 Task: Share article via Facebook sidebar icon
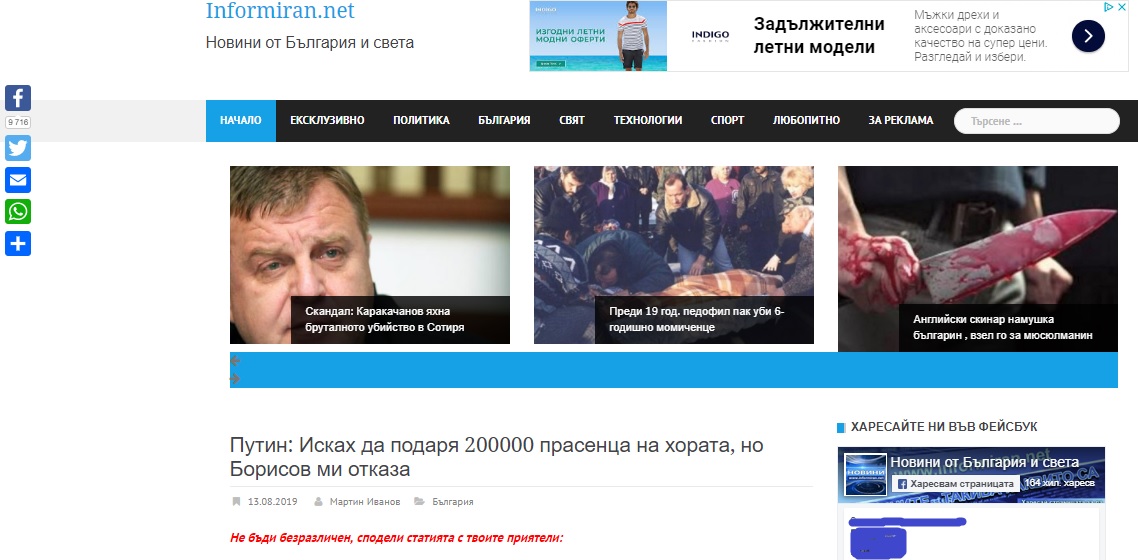(x=18, y=98)
